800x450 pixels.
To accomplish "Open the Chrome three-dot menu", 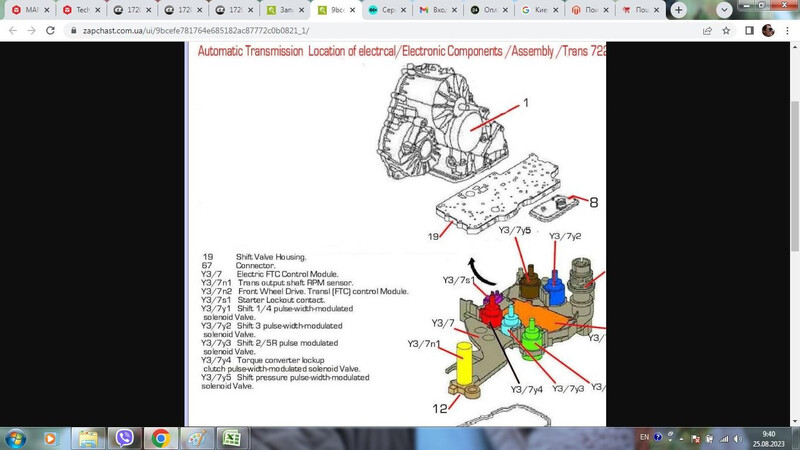I will click(787, 31).
